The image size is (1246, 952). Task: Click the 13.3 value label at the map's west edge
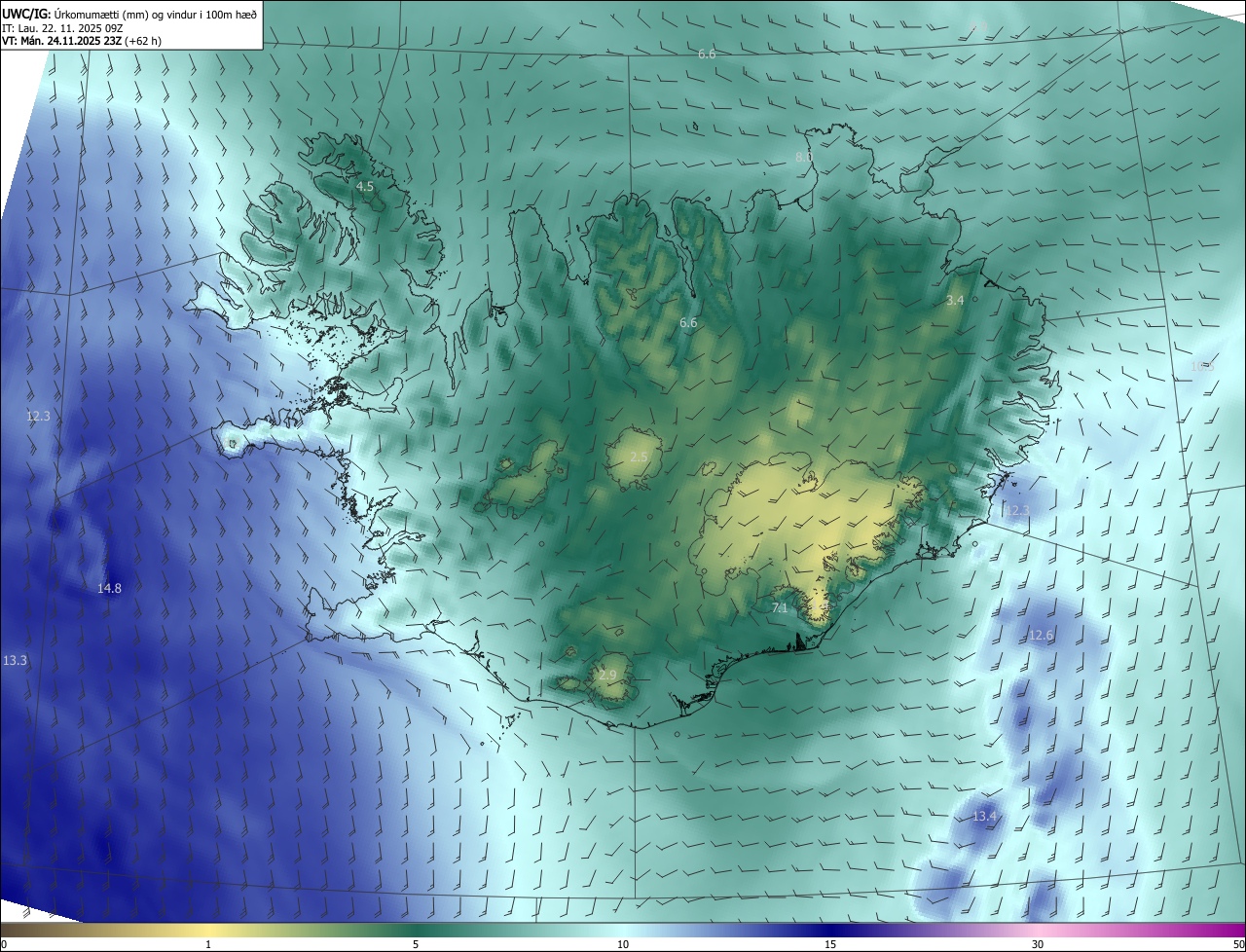click(15, 661)
